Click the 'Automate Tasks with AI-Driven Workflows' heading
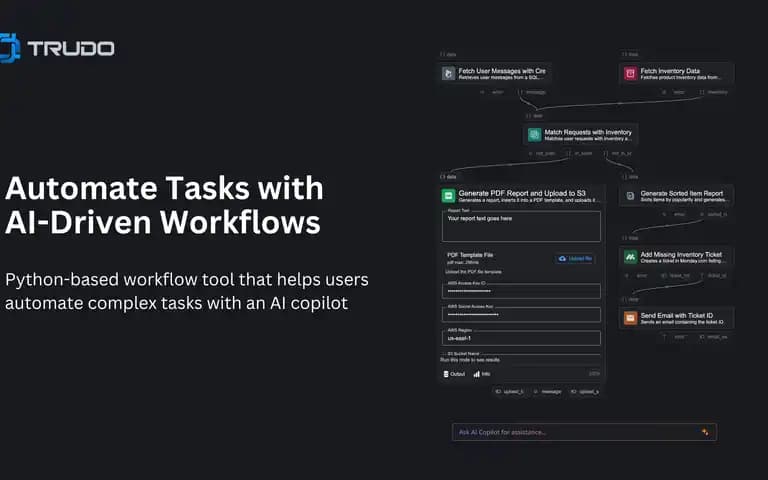 [x=164, y=205]
